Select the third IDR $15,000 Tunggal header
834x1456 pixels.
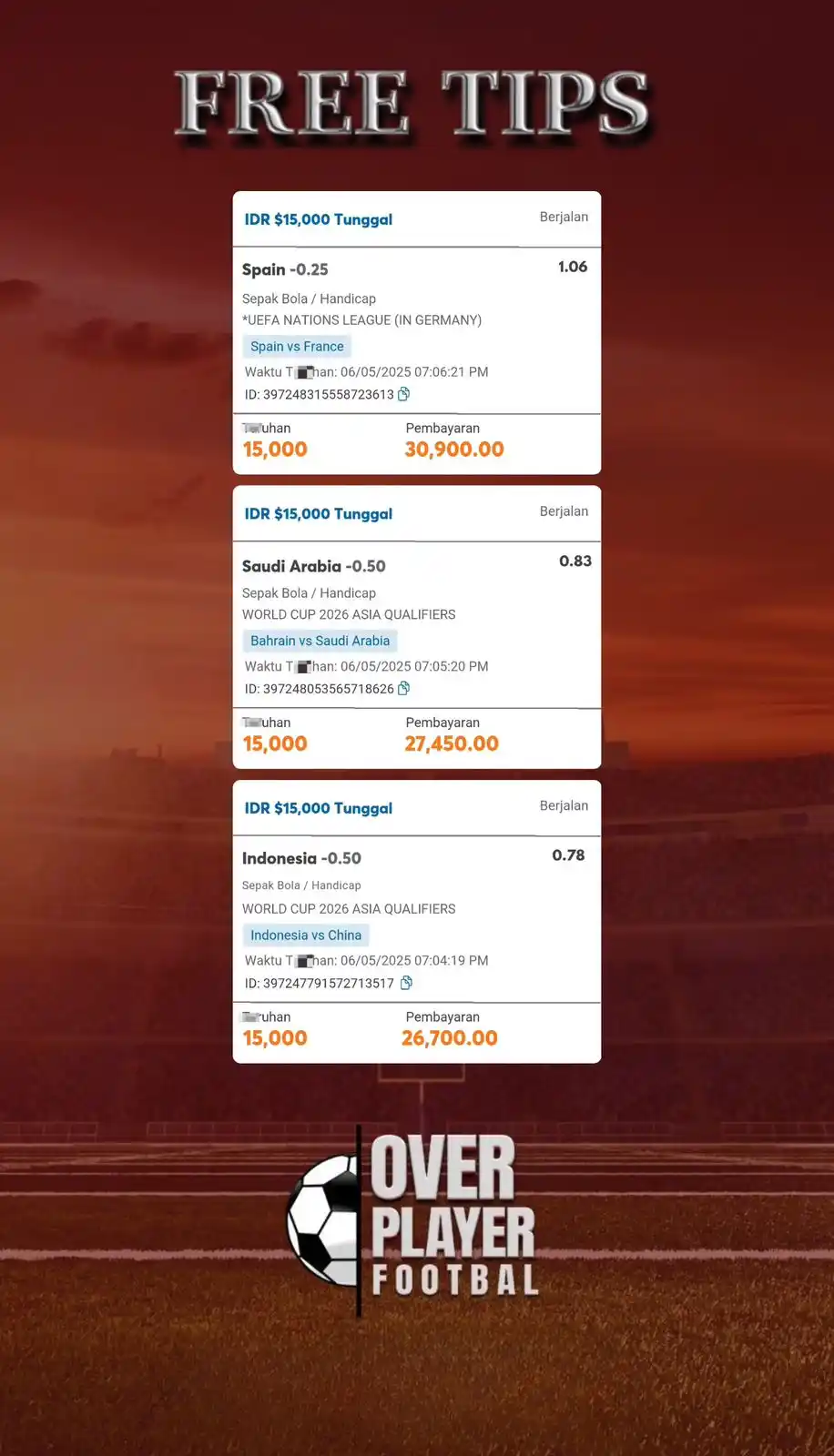pyautogui.click(x=319, y=808)
